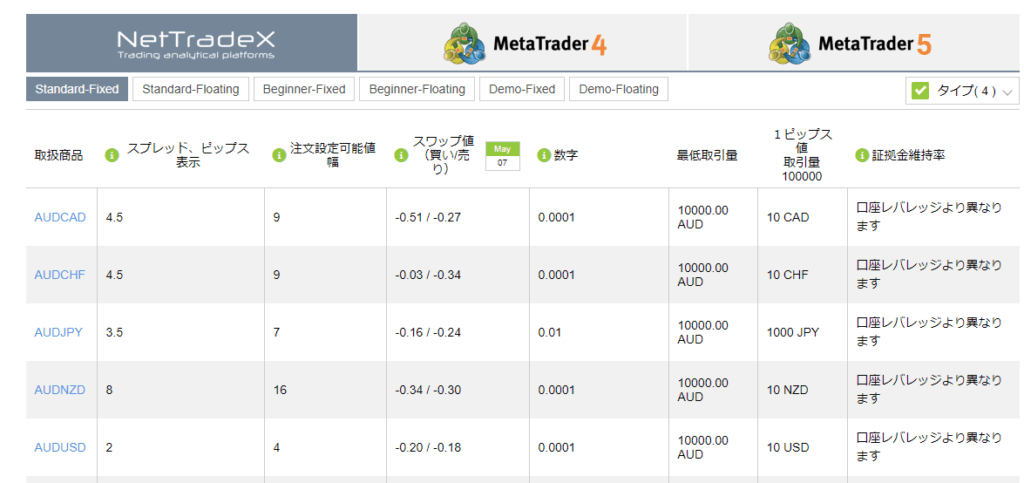Click the order distance value 7

coord(276,332)
